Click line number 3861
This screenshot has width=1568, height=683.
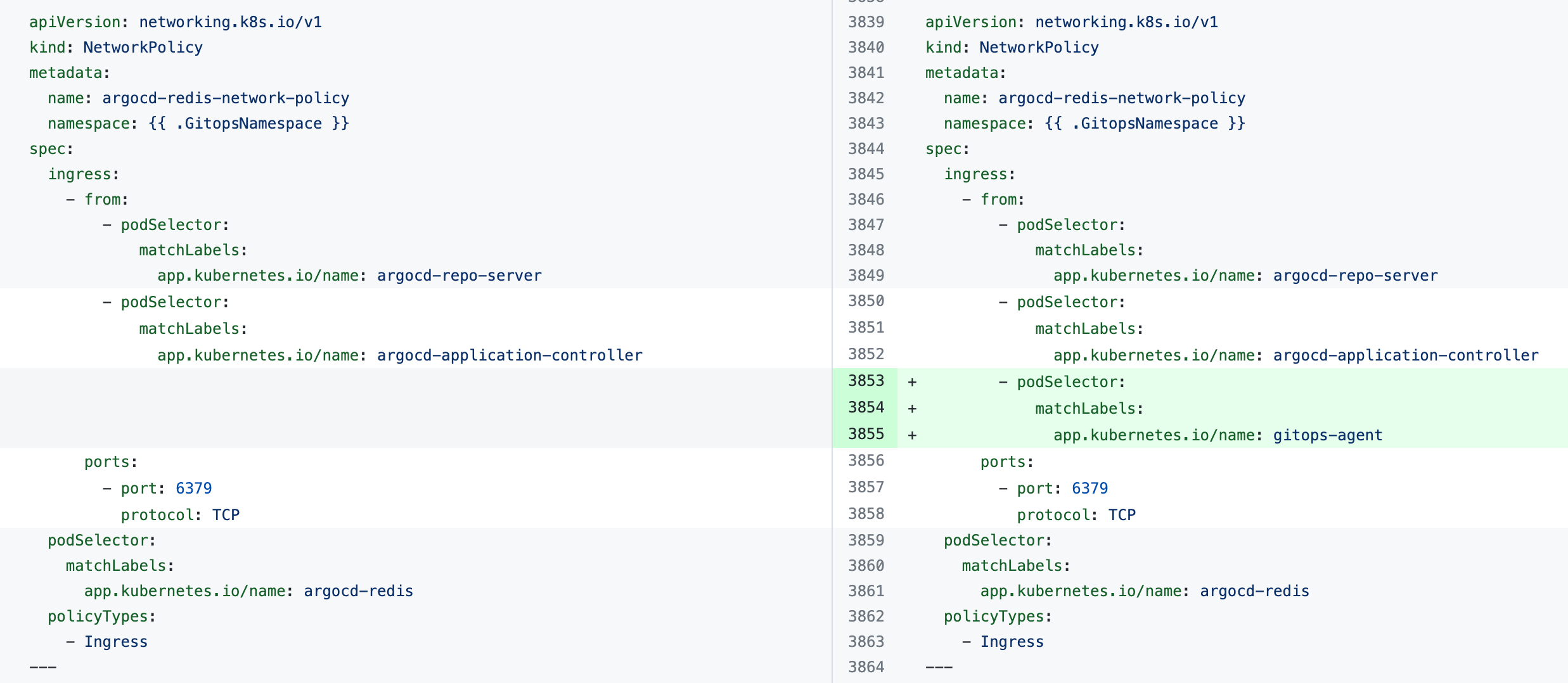pyautogui.click(x=866, y=591)
